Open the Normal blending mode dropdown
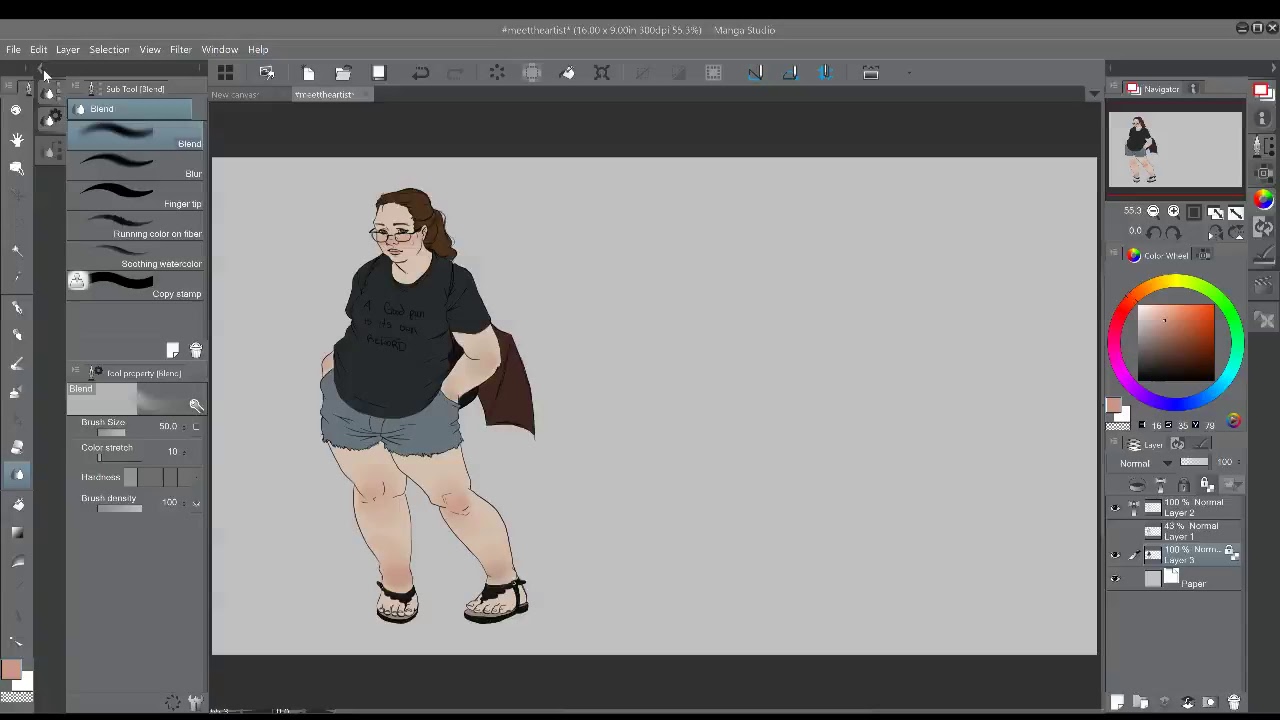Image resolution: width=1280 pixels, height=720 pixels. coord(1146,463)
